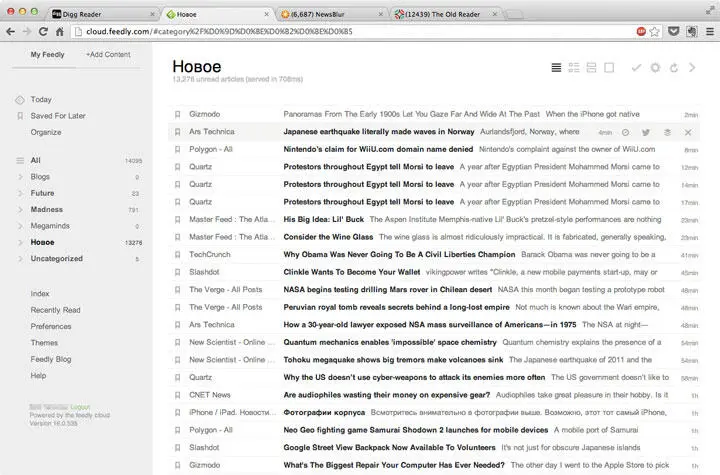
Task: Open Help page in sidebar
Action: point(38,376)
